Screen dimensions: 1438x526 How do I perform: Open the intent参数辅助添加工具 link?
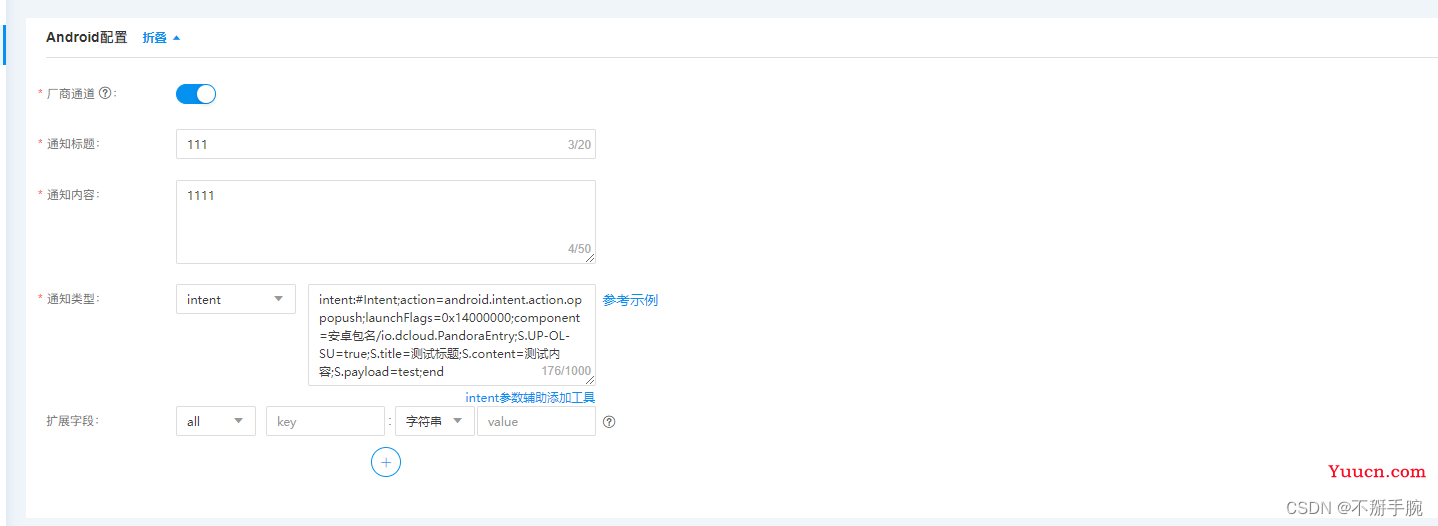click(530, 398)
